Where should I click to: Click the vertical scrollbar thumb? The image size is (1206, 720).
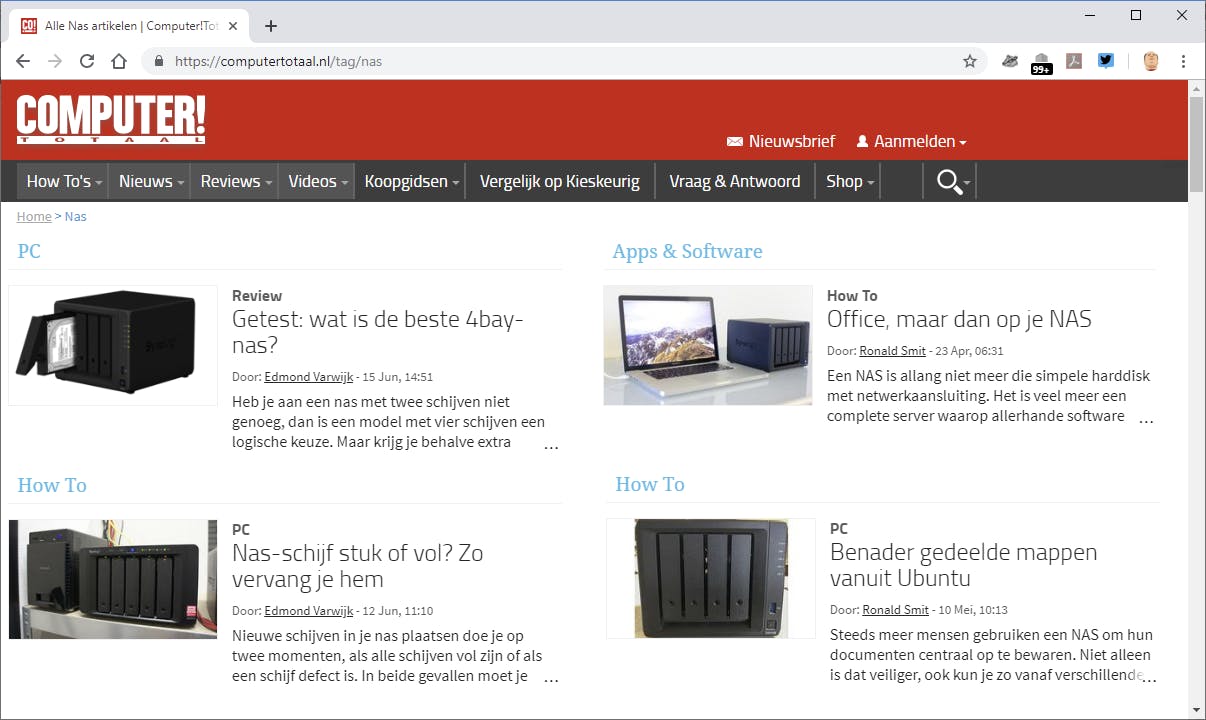click(1196, 144)
